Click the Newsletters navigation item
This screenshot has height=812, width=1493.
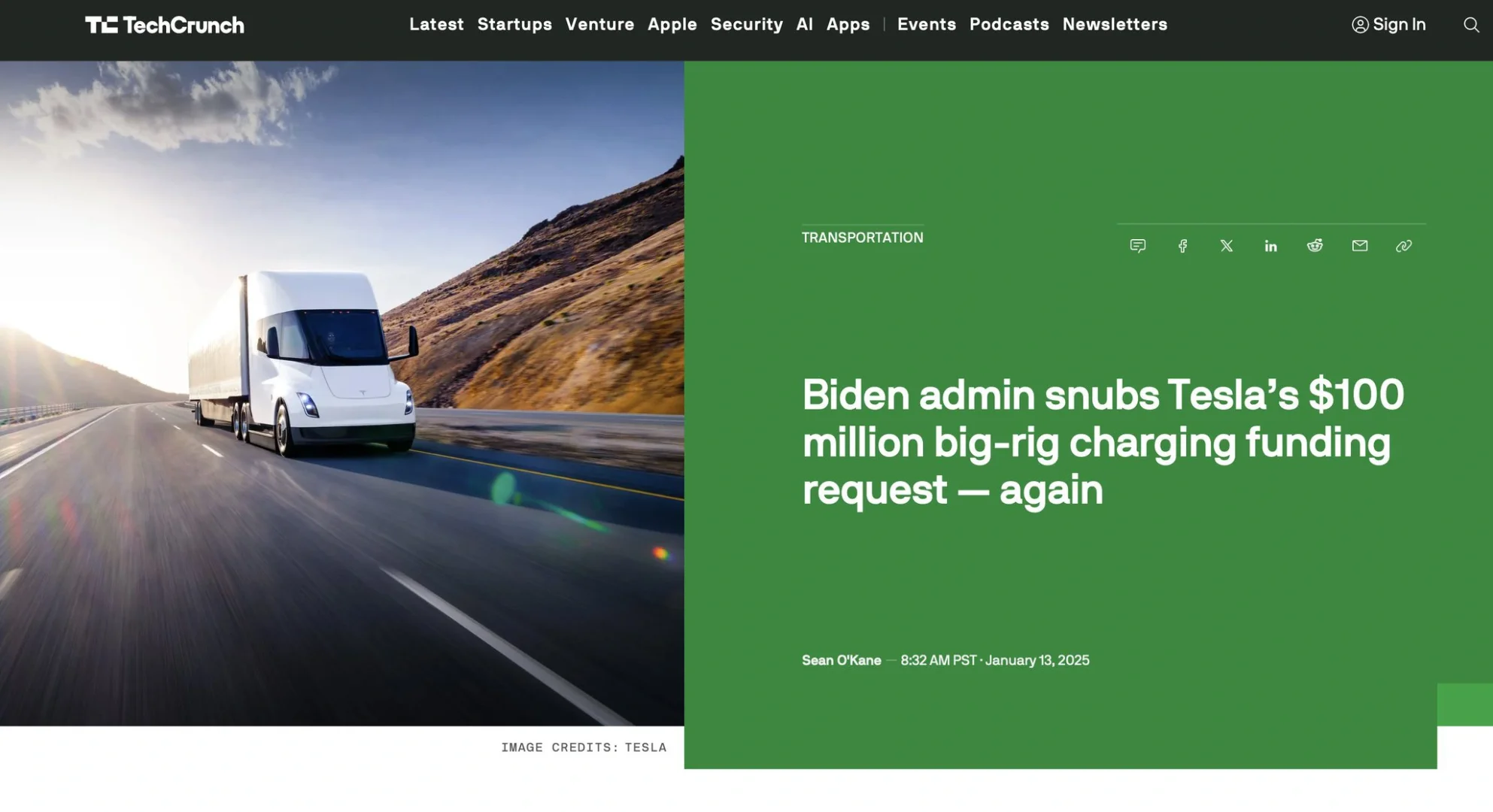pos(1114,23)
